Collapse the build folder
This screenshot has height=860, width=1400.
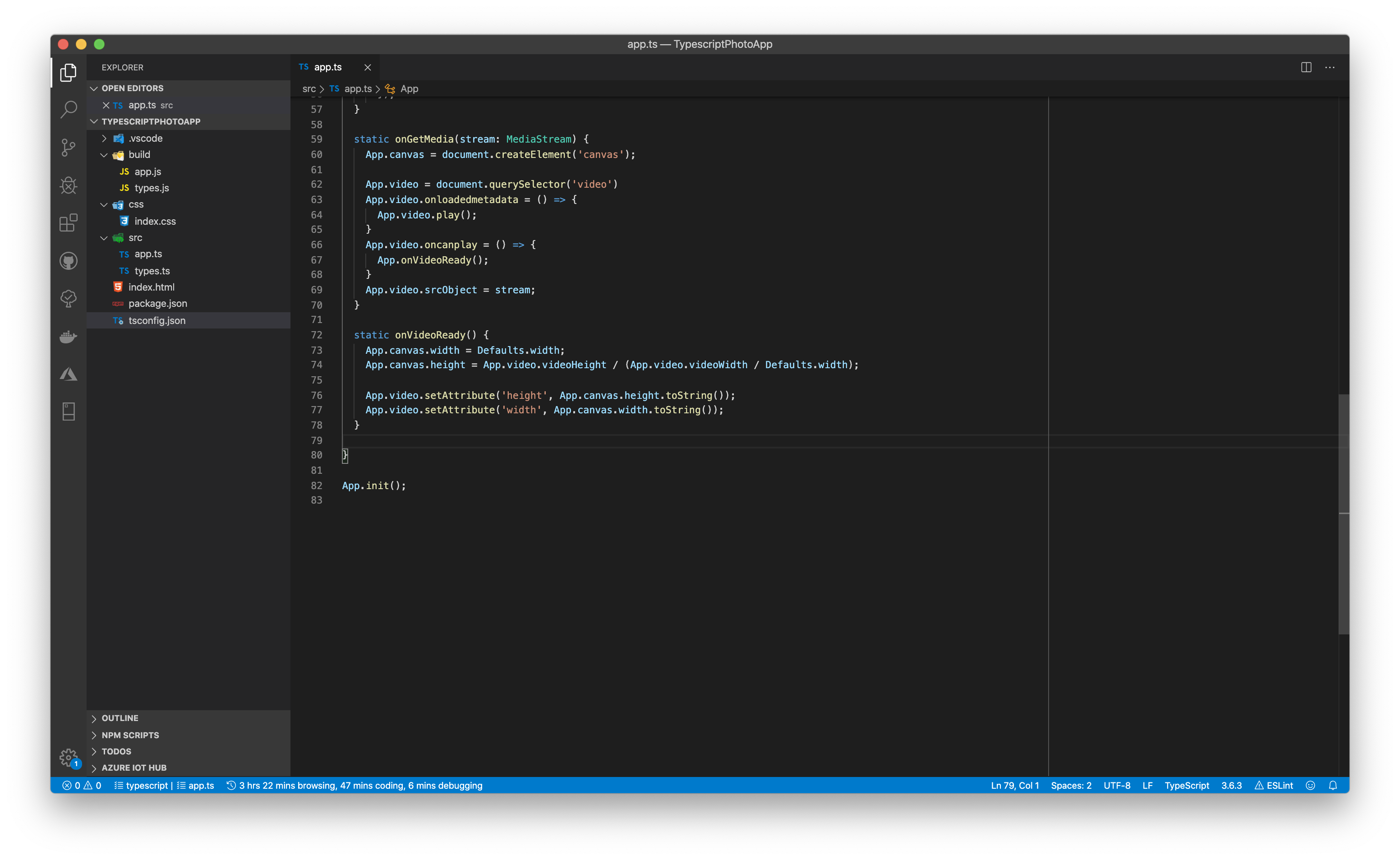pos(139,155)
